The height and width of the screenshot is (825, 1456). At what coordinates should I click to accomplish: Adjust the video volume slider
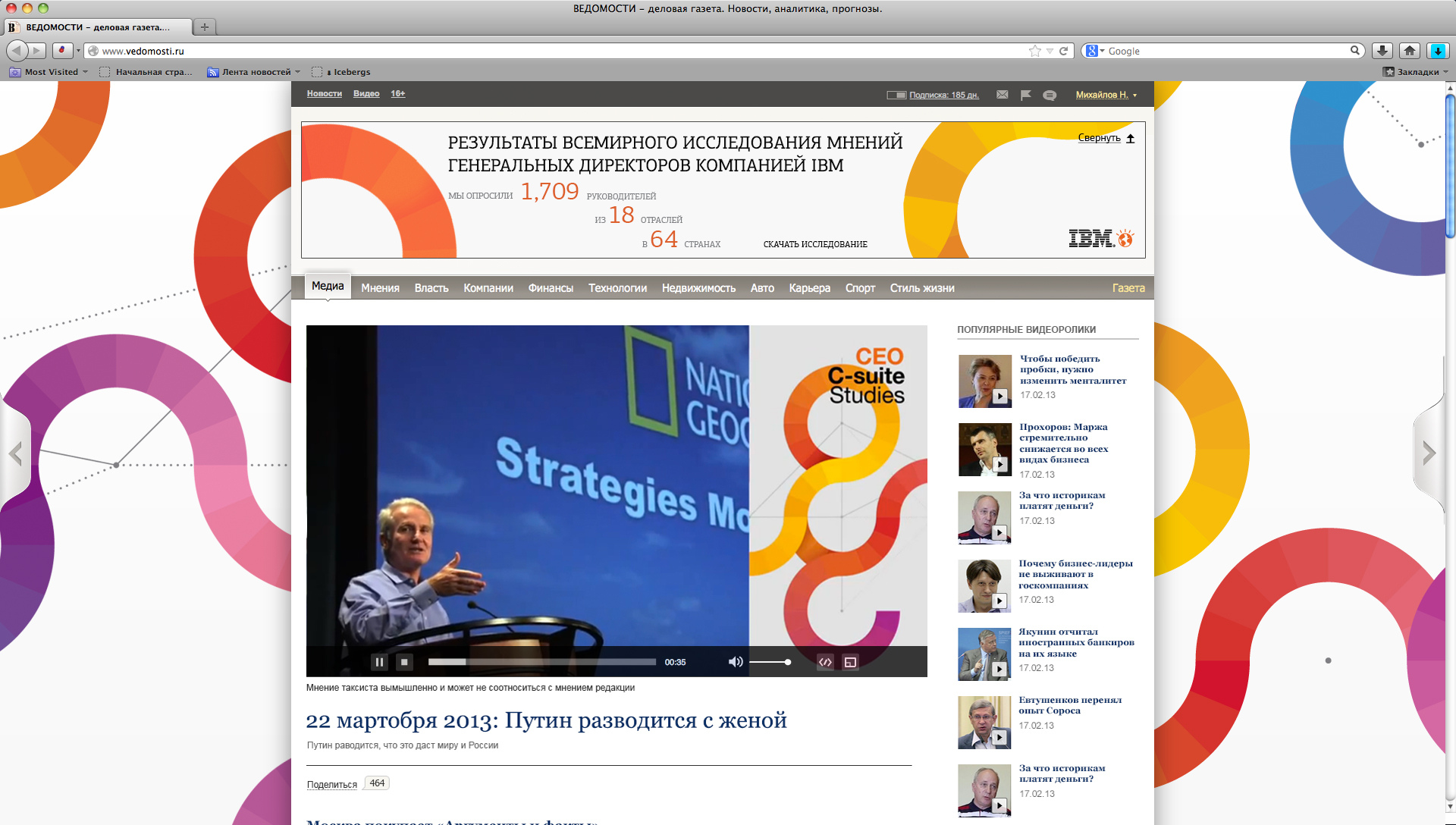[x=770, y=662]
